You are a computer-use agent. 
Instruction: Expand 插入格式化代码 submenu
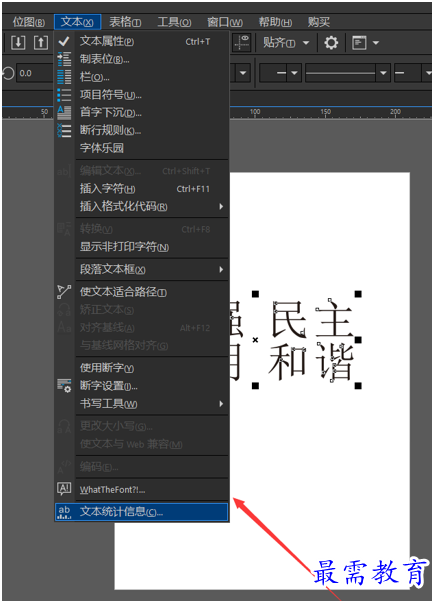click(x=142, y=206)
